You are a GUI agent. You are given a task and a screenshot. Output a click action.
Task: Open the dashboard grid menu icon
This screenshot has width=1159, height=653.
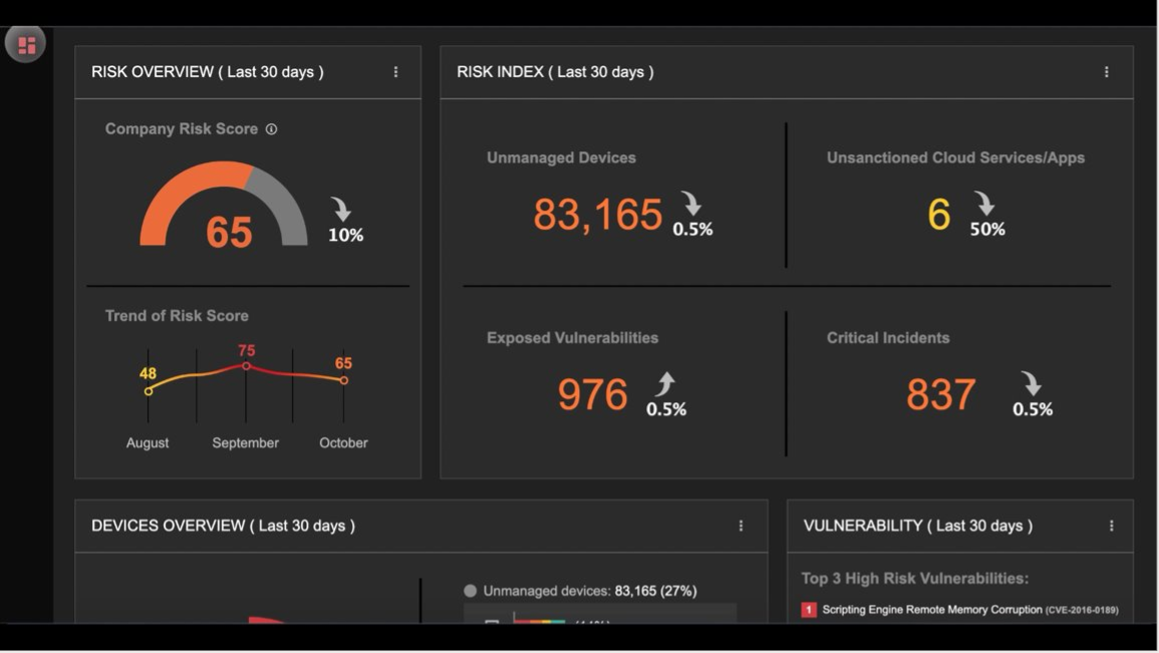tap(26, 44)
